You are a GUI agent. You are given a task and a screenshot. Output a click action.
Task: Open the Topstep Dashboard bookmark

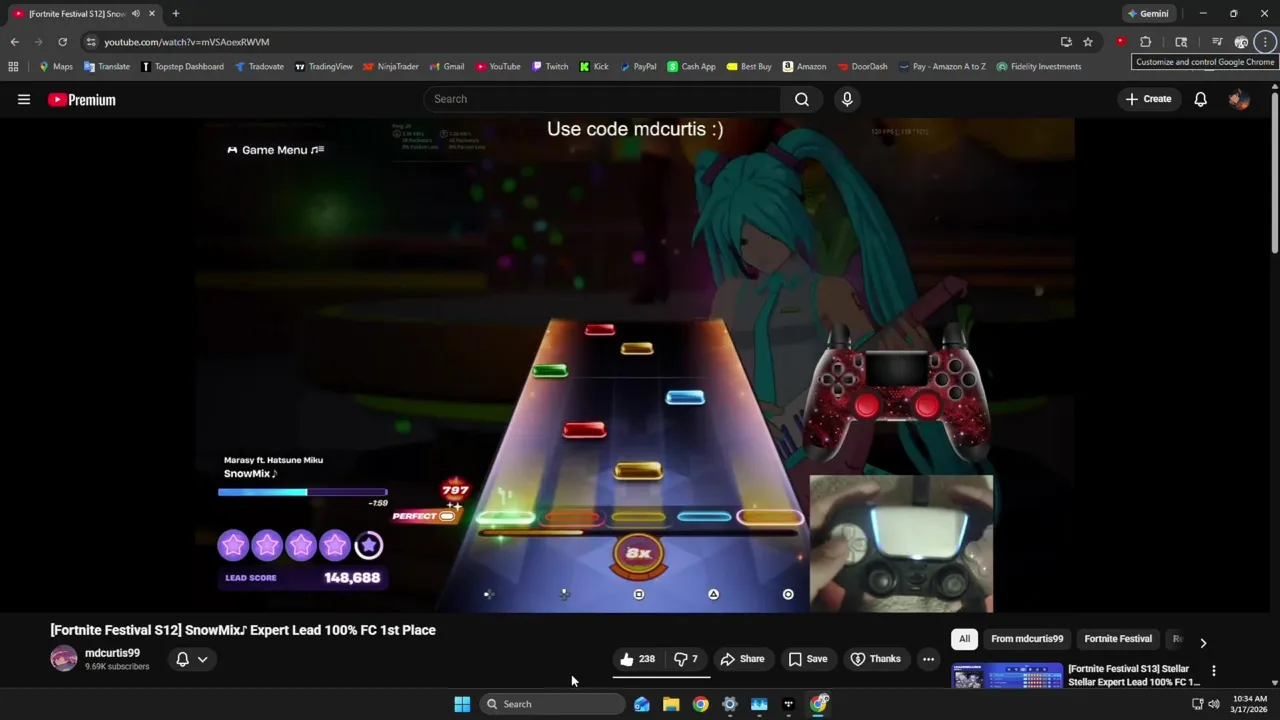point(182,67)
